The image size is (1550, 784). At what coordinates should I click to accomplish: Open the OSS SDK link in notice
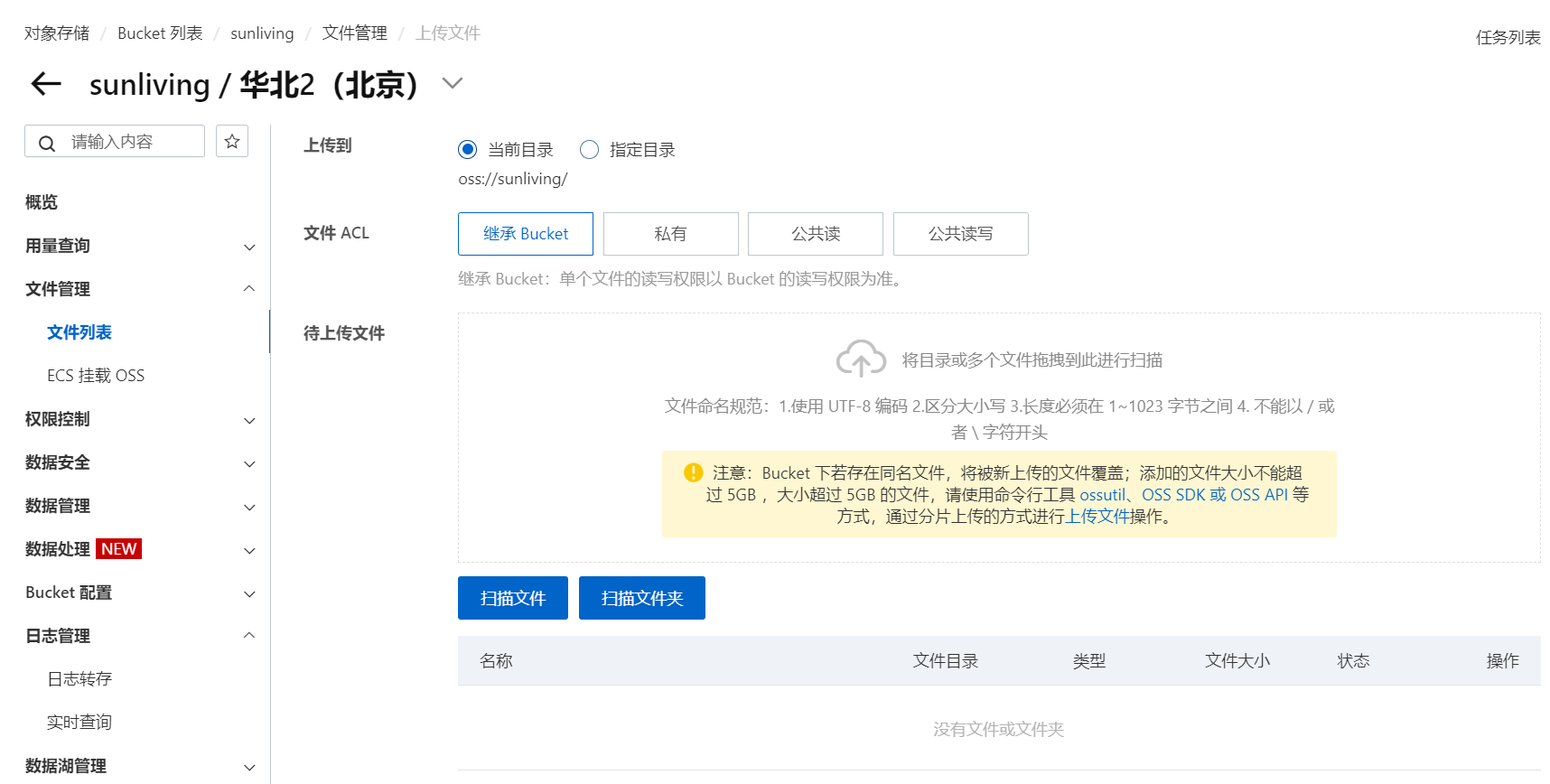1173,495
